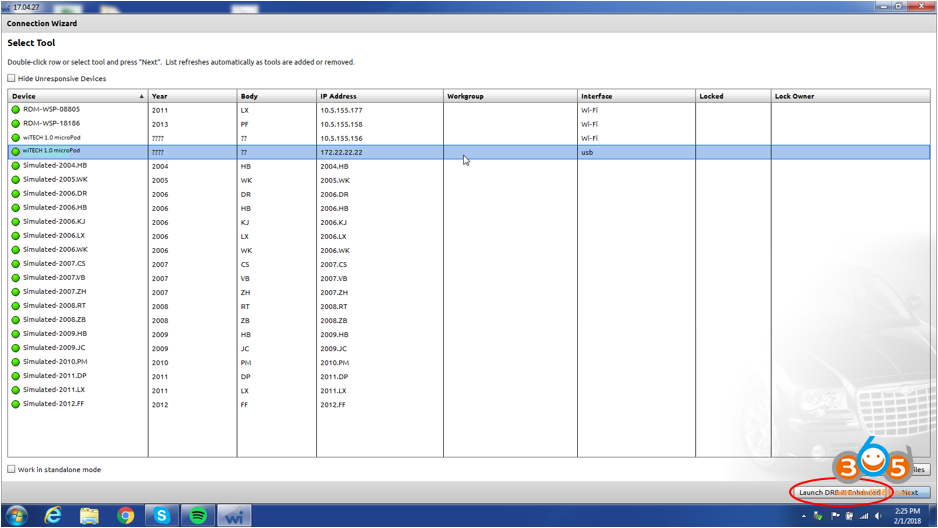Select the RDM-WSP-08805 device row
Image resolution: width=938 pixels, height=528 pixels.
tap(469, 109)
